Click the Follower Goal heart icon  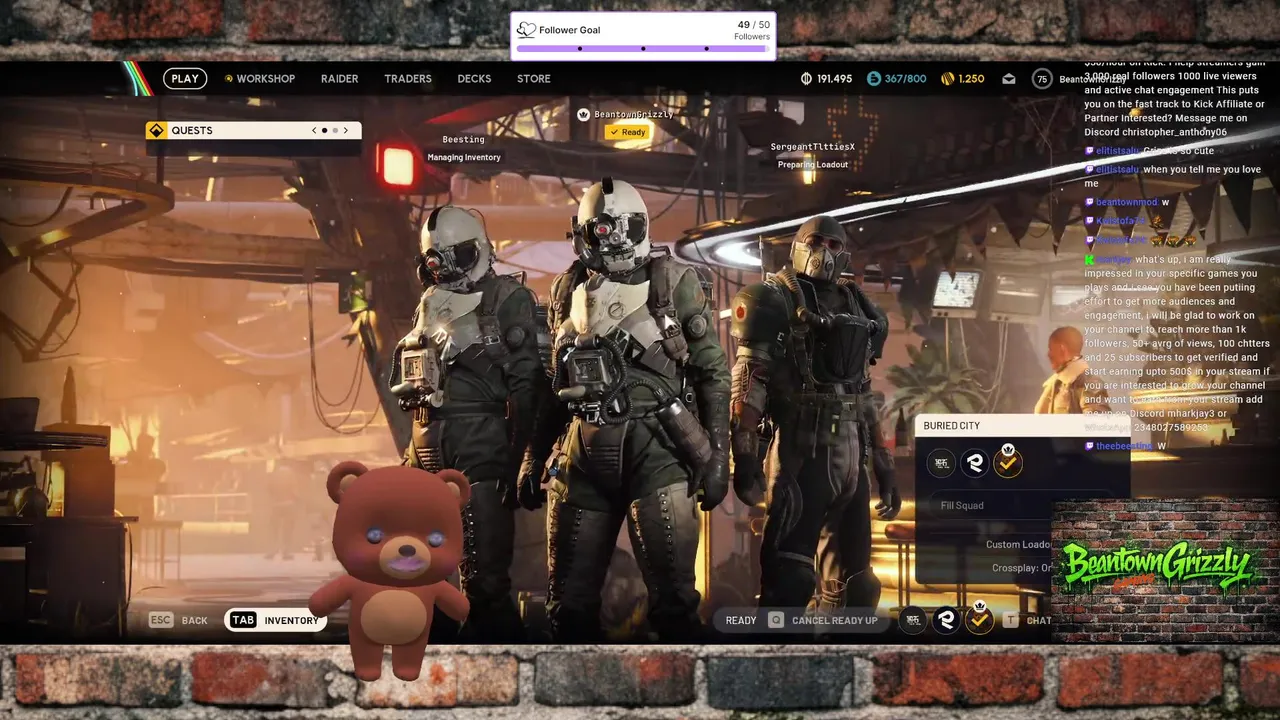(526, 30)
